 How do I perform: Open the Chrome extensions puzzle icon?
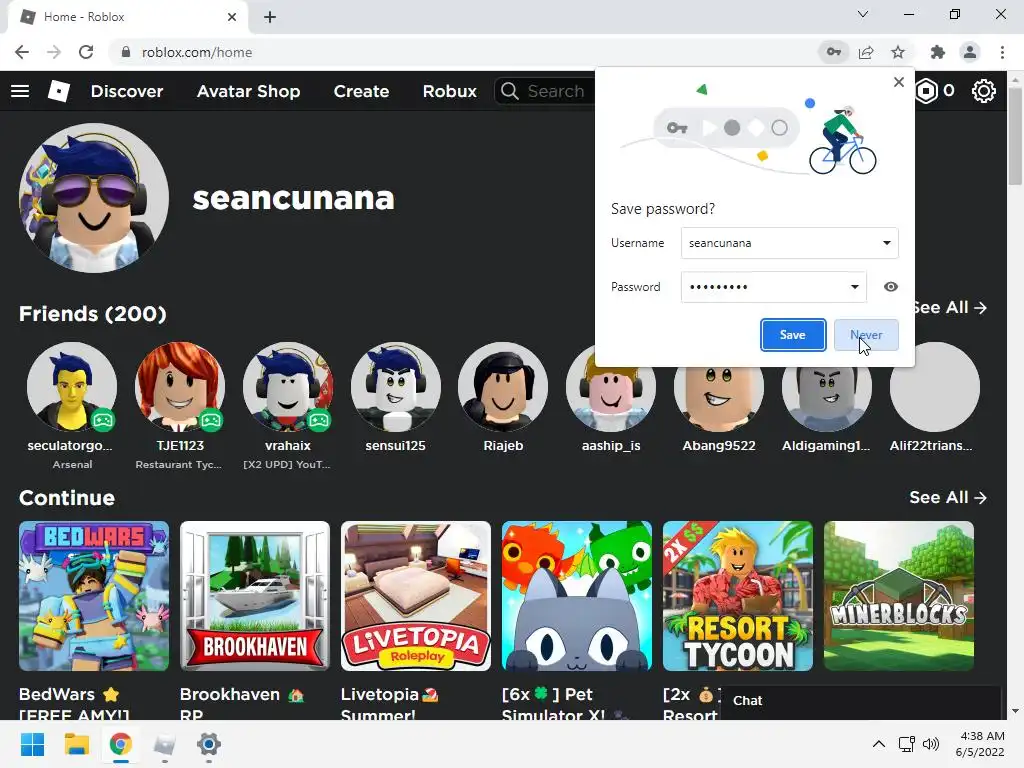coord(938,52)
